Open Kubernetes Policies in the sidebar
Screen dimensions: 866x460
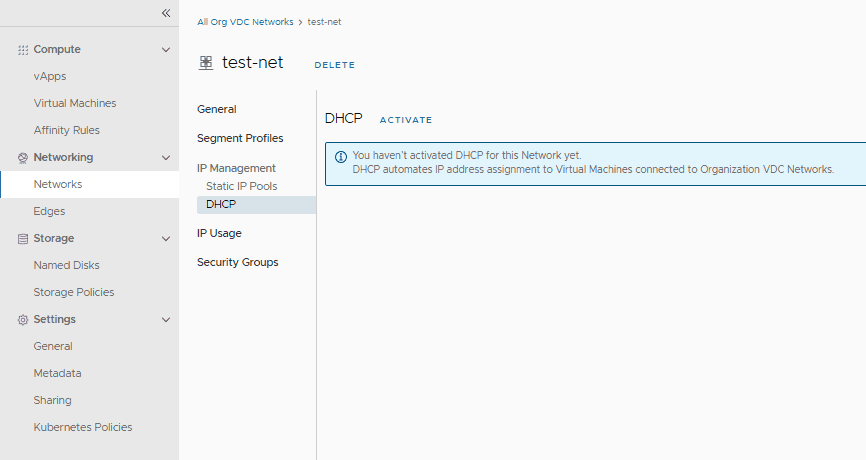click(x=82, y=427)
